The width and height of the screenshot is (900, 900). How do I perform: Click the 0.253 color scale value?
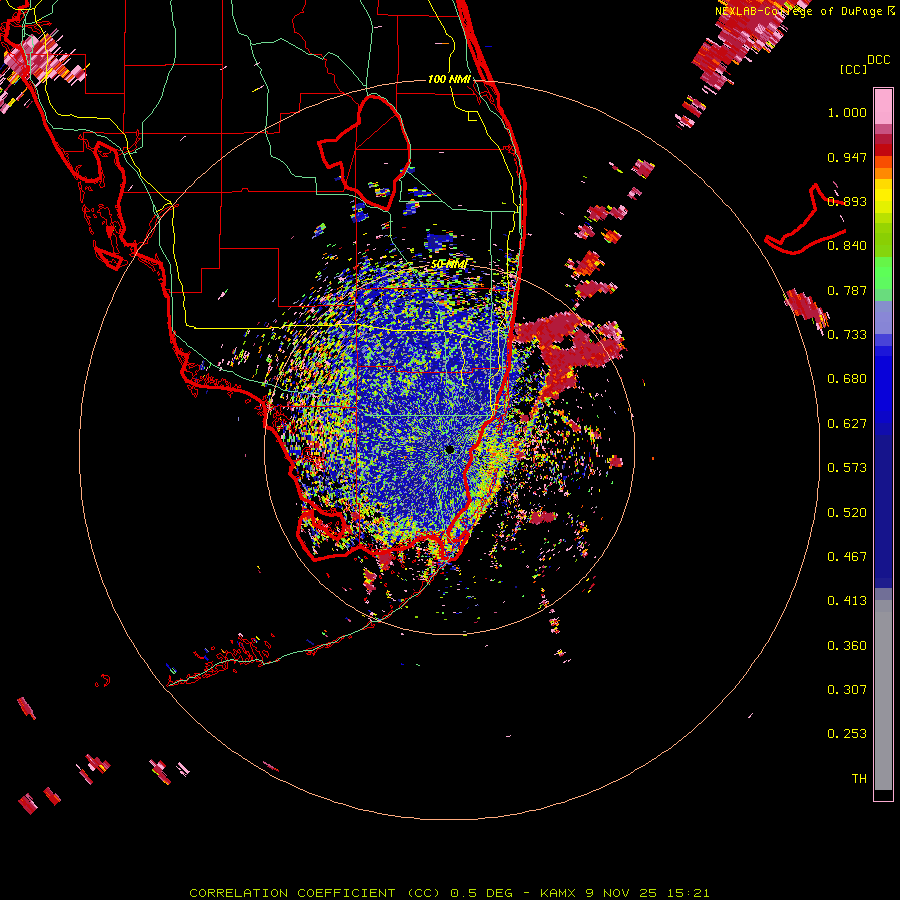(847, 734)
